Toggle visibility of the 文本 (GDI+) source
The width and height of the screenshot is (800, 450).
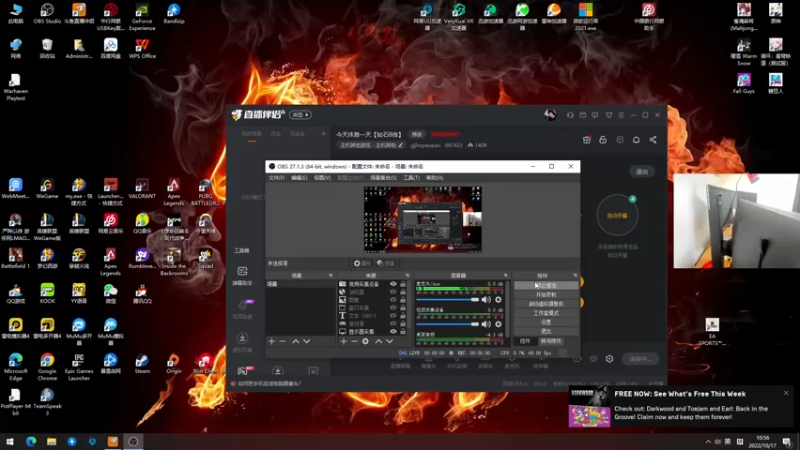click(393, 316)
